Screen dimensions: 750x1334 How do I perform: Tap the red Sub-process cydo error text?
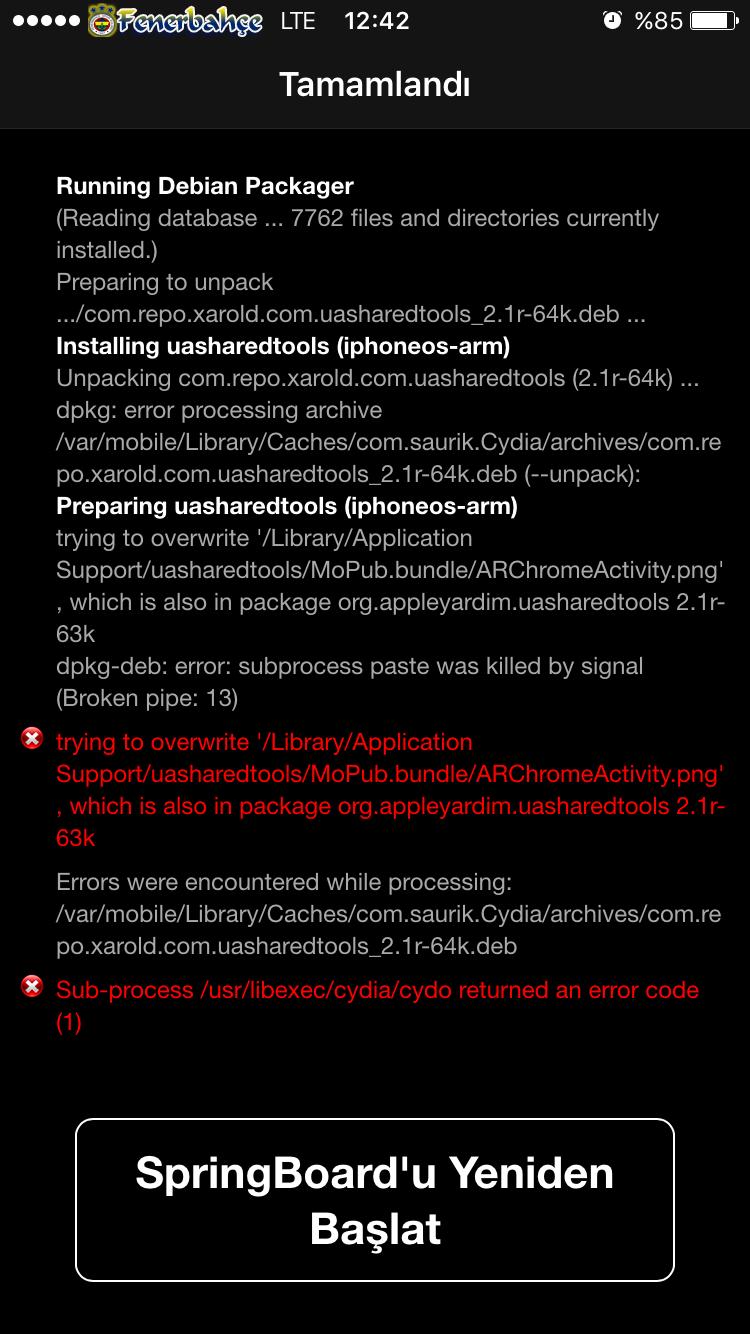[x=378, y=1006]
